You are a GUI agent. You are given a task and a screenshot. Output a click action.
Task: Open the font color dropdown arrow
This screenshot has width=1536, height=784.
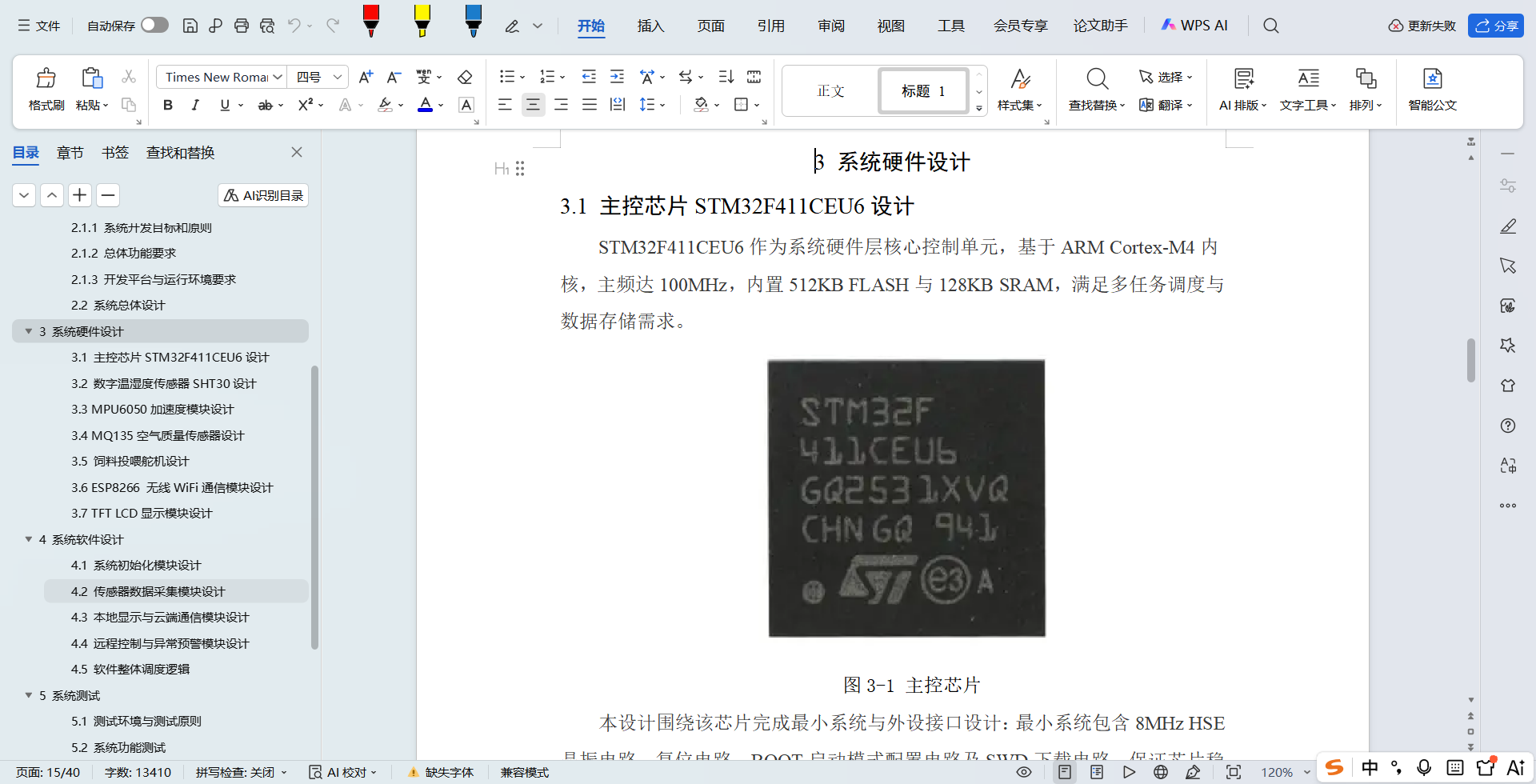pos(441,105)
